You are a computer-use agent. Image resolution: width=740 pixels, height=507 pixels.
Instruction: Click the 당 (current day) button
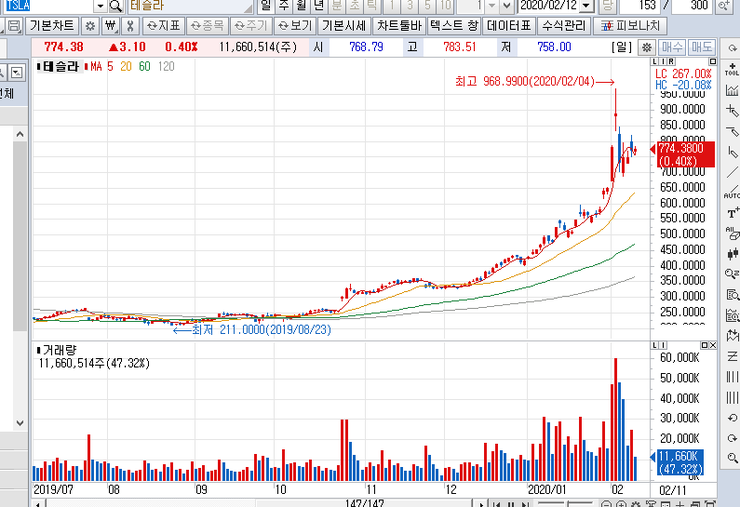pos(607,6)
